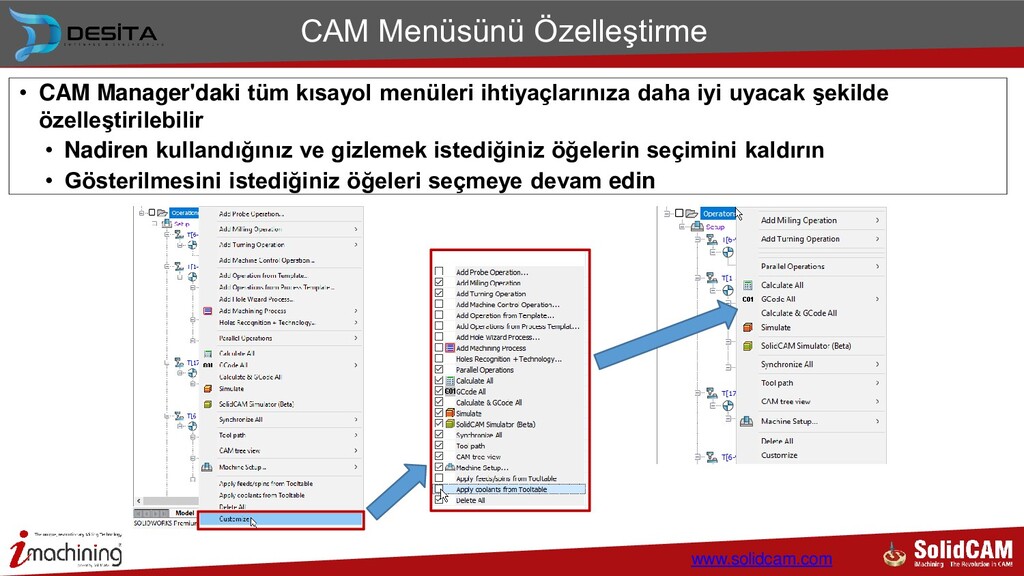The width and height of the screenshot is (1024, 576).
Task: Click SolidCAM Simulator icon in customize checklist
Action: (450, 424)
